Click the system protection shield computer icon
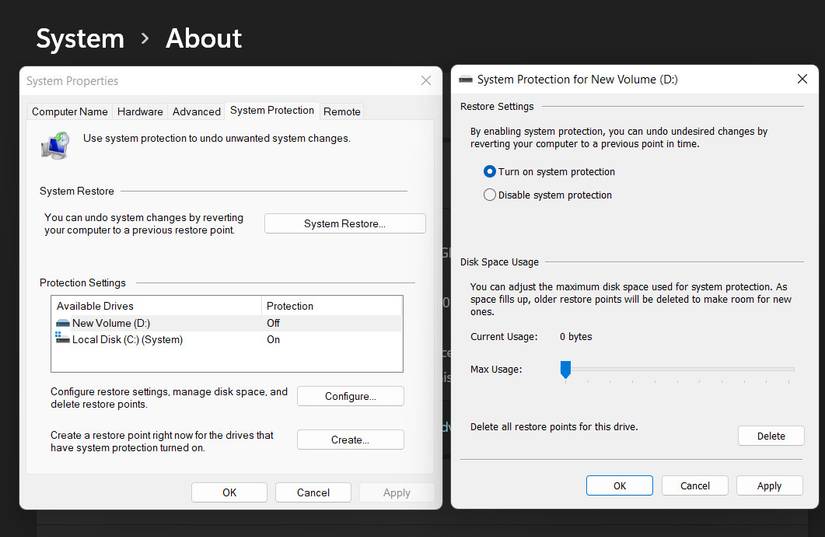Screen dimensions: 825x537 pos(55,145)
